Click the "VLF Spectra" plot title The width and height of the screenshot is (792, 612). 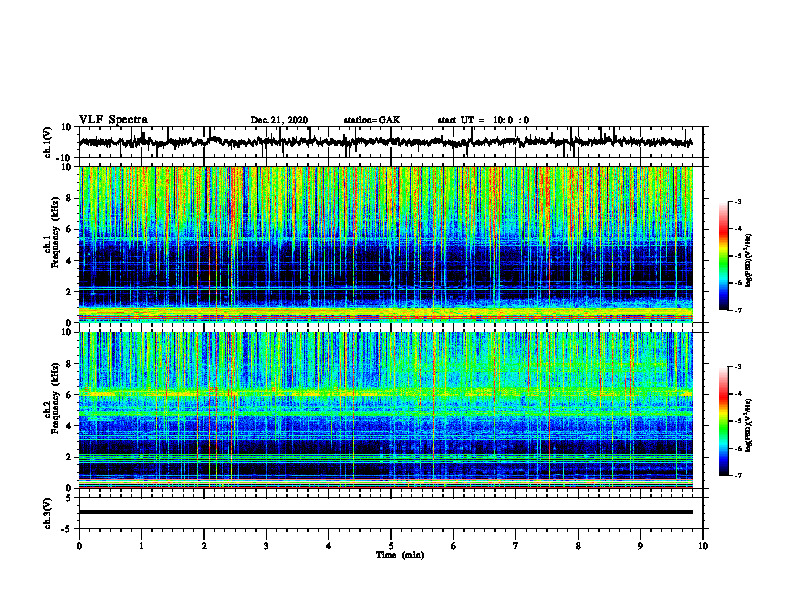coord(113,119)
